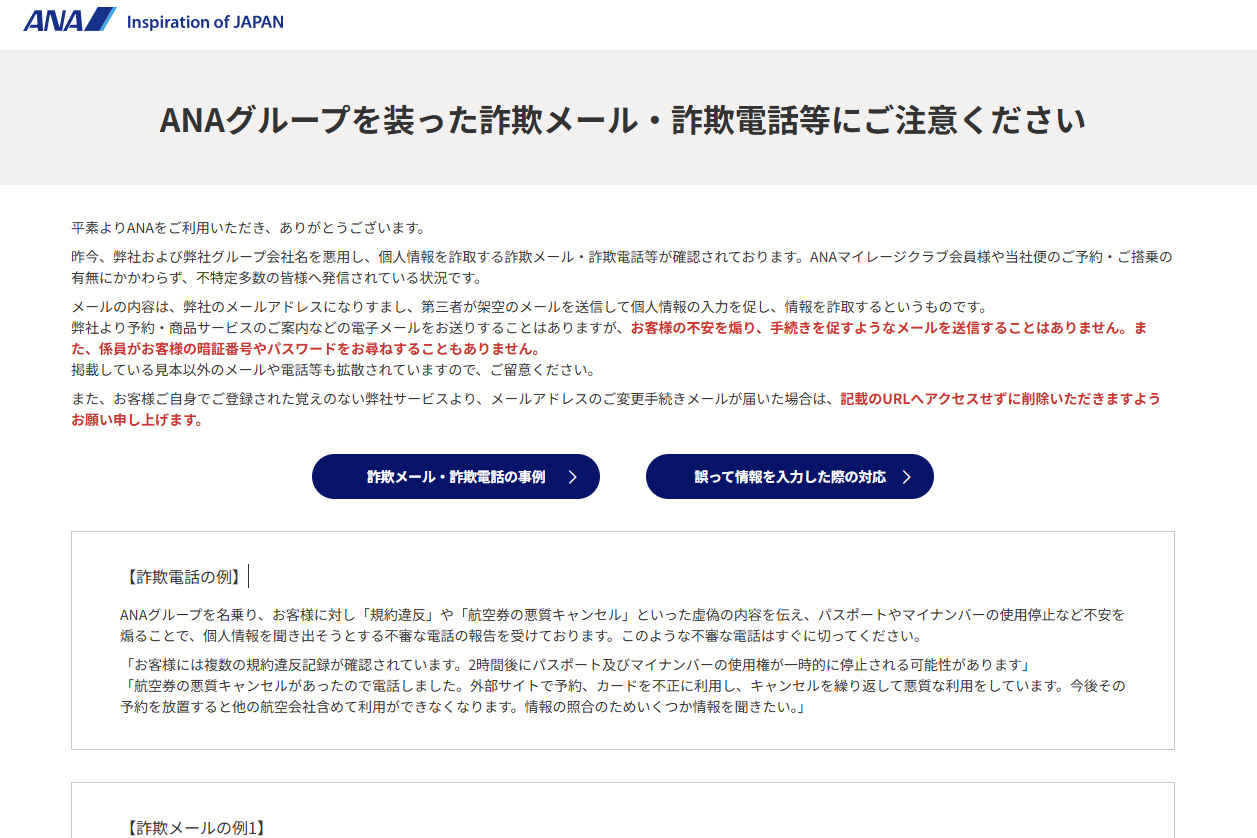Click chevron arrow on 誤って情報を入力した際の対応 button

pyautogui.click(x=907, y=477)
